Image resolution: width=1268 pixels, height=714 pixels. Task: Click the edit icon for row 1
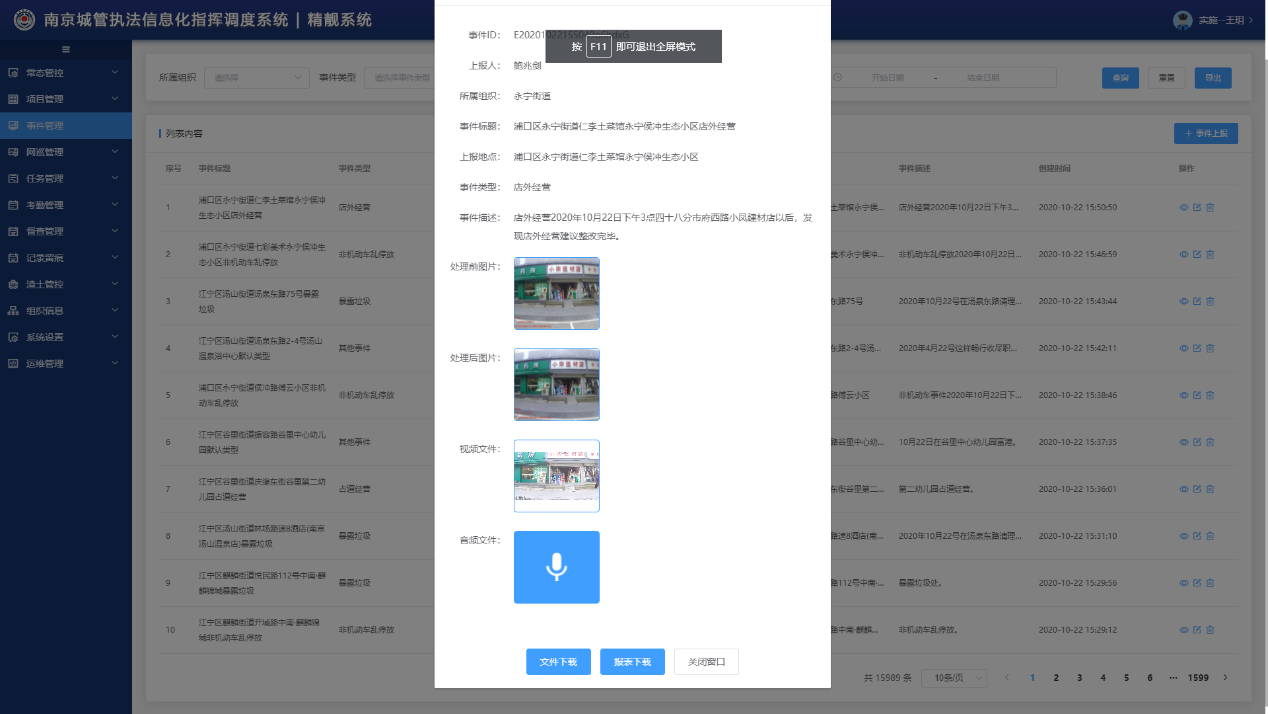point(1197,207)
